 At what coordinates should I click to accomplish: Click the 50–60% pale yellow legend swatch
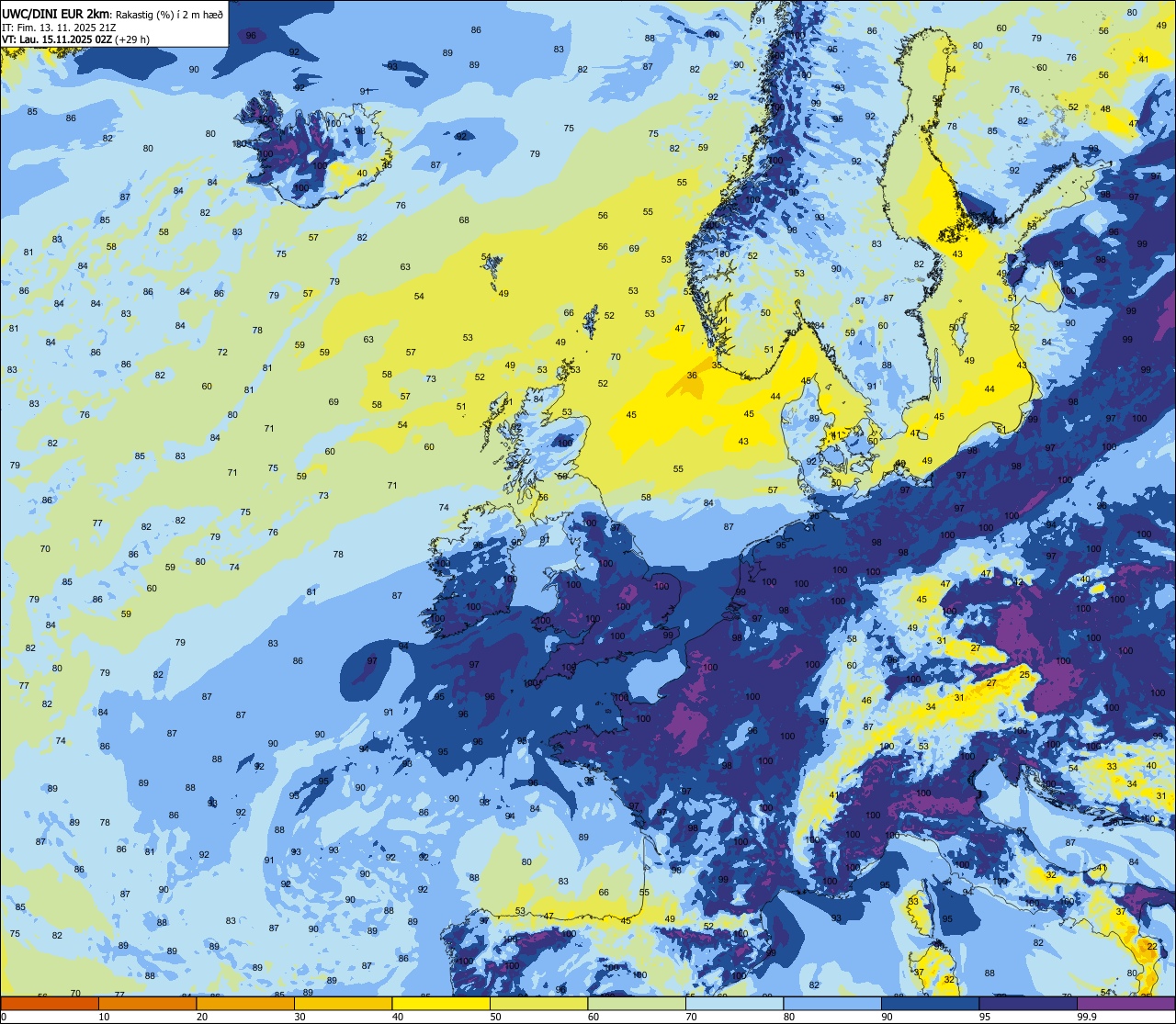538,1003
